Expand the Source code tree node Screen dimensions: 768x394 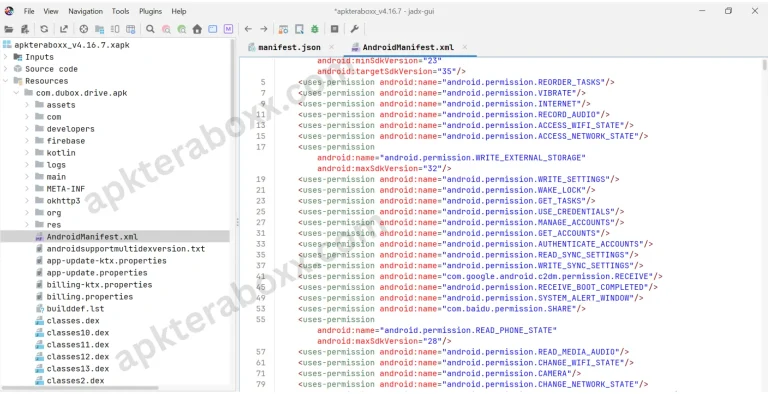[5, 69]
